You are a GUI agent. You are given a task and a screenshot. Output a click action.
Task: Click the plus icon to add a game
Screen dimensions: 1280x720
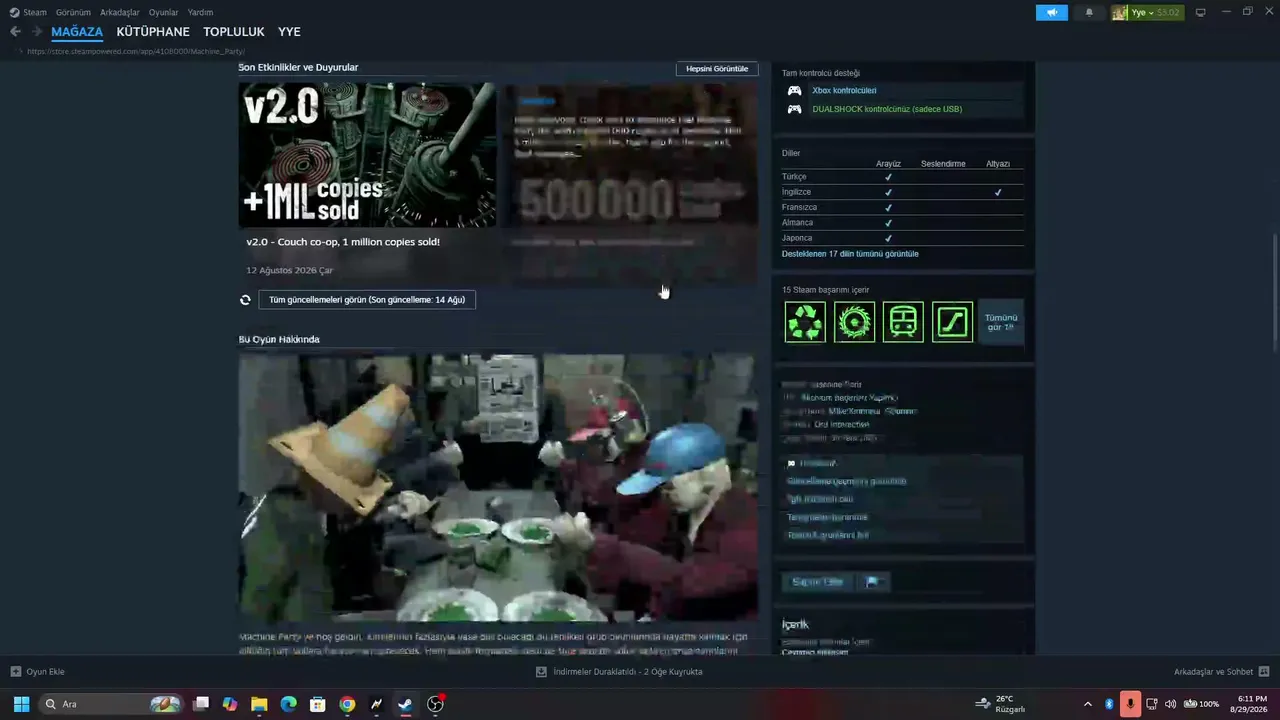click(15, 672)
